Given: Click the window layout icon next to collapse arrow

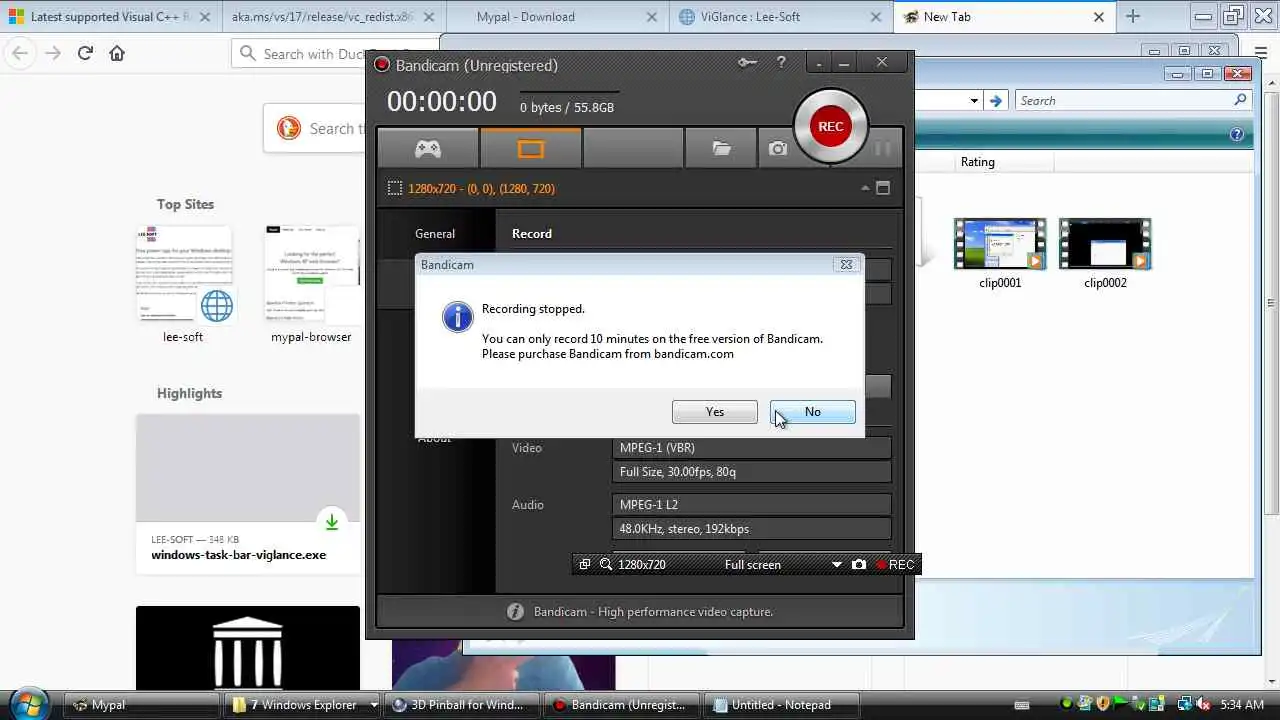Looking at the screenshot, I should coord(883,188).
